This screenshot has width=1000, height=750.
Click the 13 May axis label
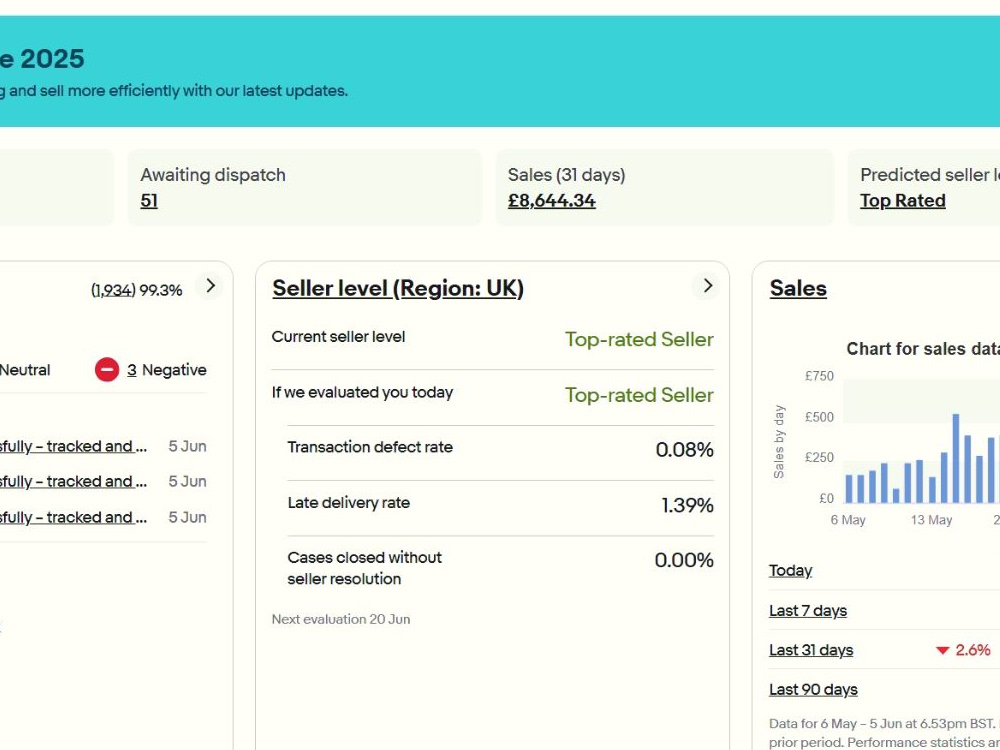pos(931,520)
